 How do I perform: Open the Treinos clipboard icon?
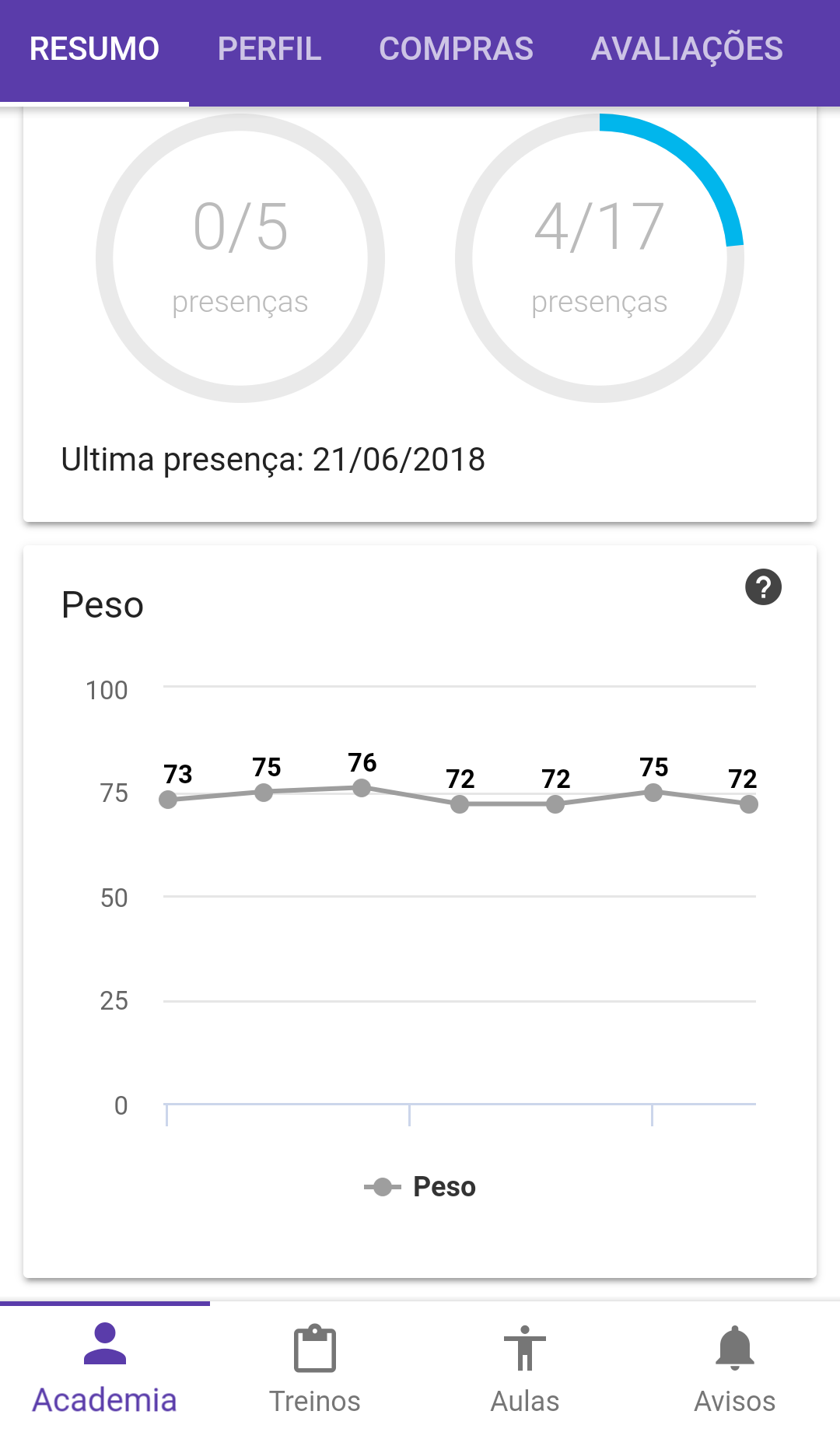[x=315, y=1348]
